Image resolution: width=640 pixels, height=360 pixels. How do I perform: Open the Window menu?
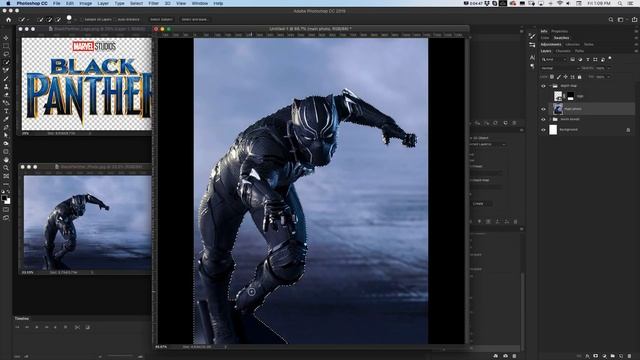click(200, 3)
